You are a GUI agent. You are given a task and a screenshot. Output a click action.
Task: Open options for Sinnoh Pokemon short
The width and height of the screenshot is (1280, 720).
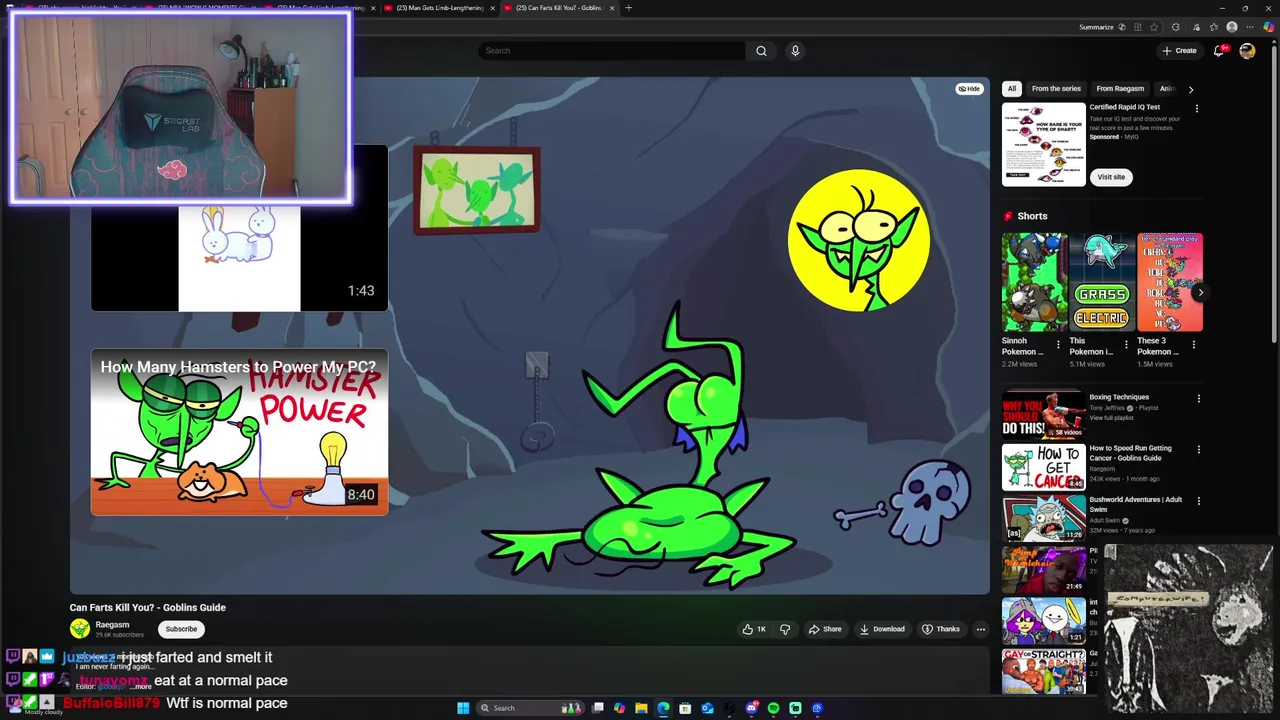pos(1058,345)
